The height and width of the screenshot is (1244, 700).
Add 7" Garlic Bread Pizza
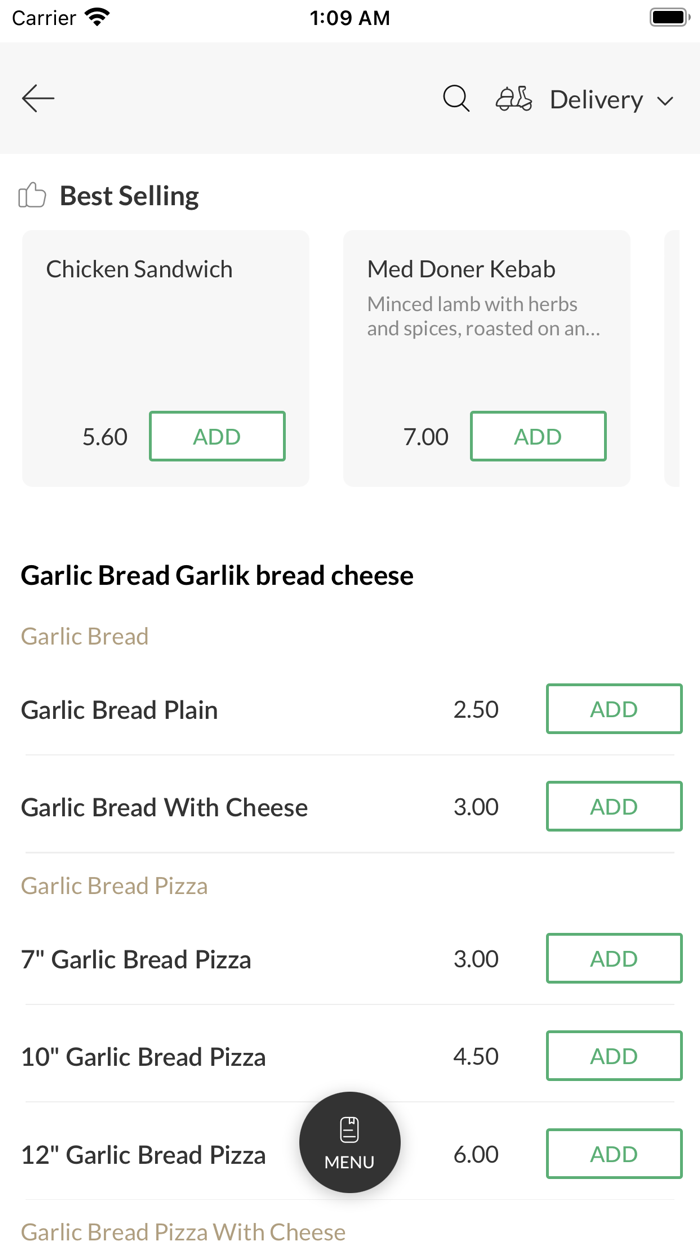614,958
